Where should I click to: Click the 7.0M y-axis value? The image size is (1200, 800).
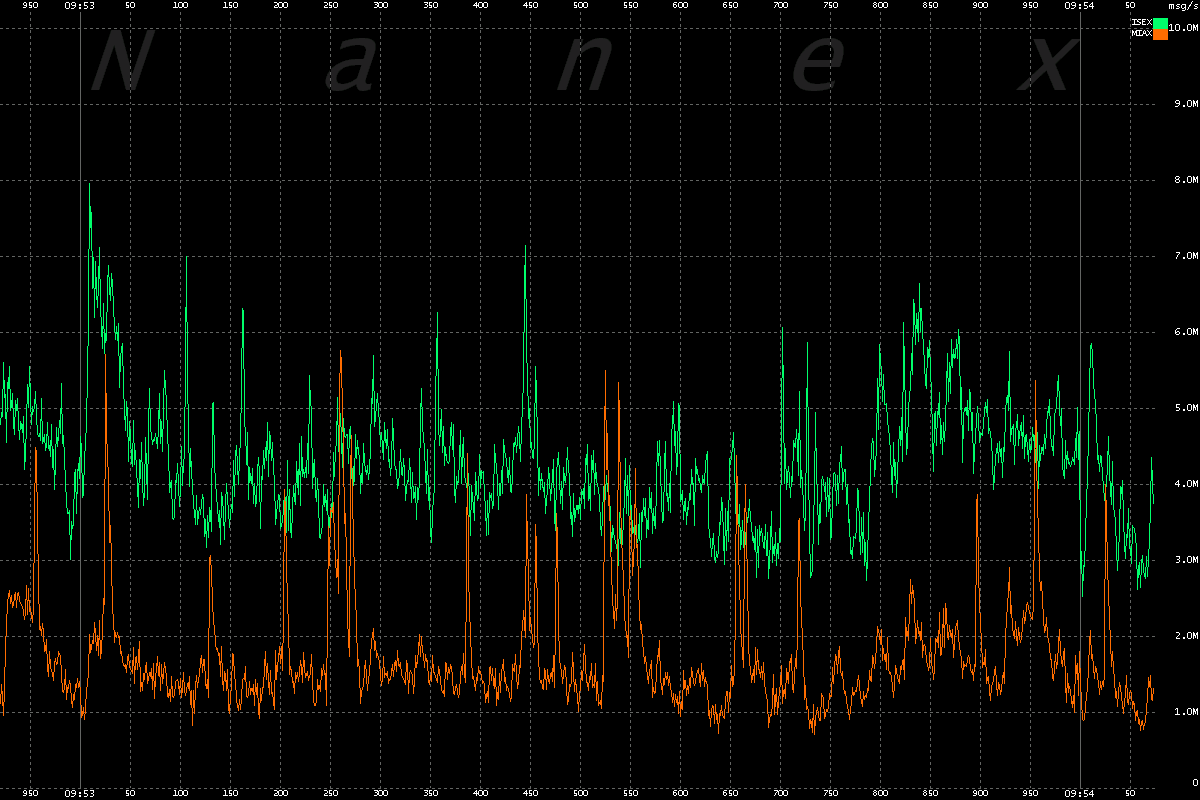[1186, 256]
